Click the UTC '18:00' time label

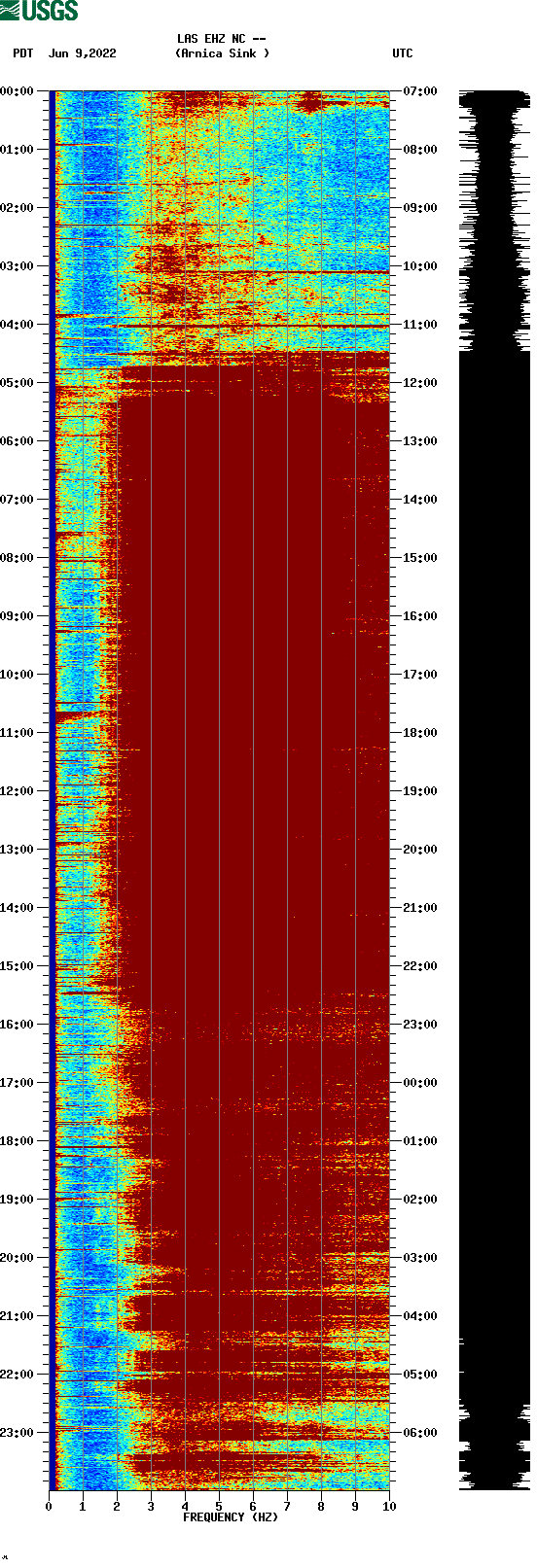[420, 733]
